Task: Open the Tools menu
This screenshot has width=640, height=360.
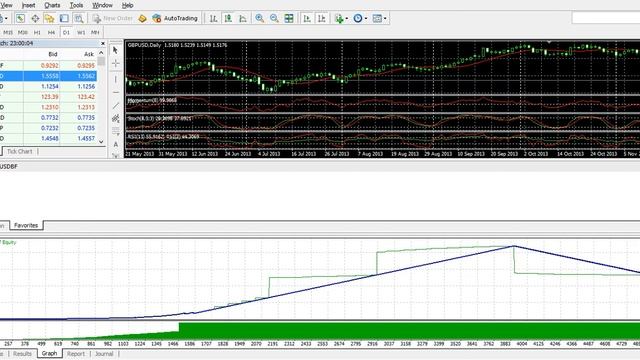Action: [76, 5]
